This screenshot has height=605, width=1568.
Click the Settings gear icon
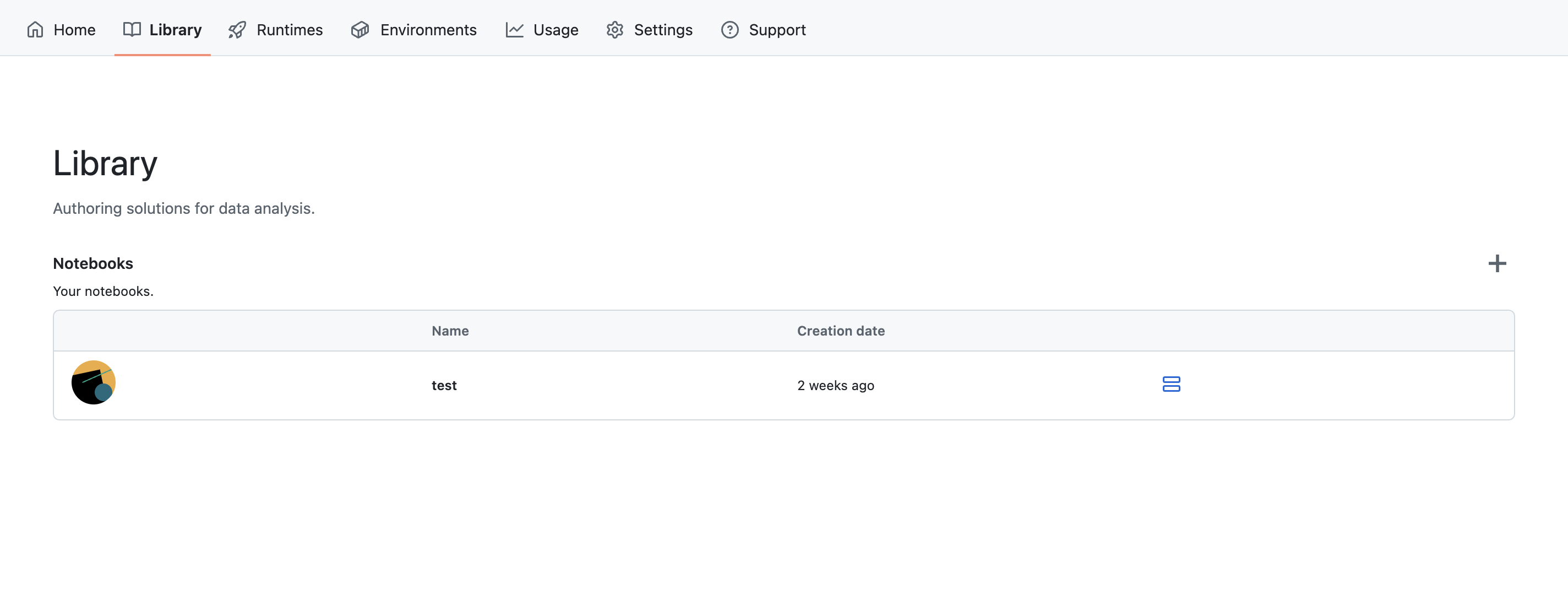tap(615, 30)
